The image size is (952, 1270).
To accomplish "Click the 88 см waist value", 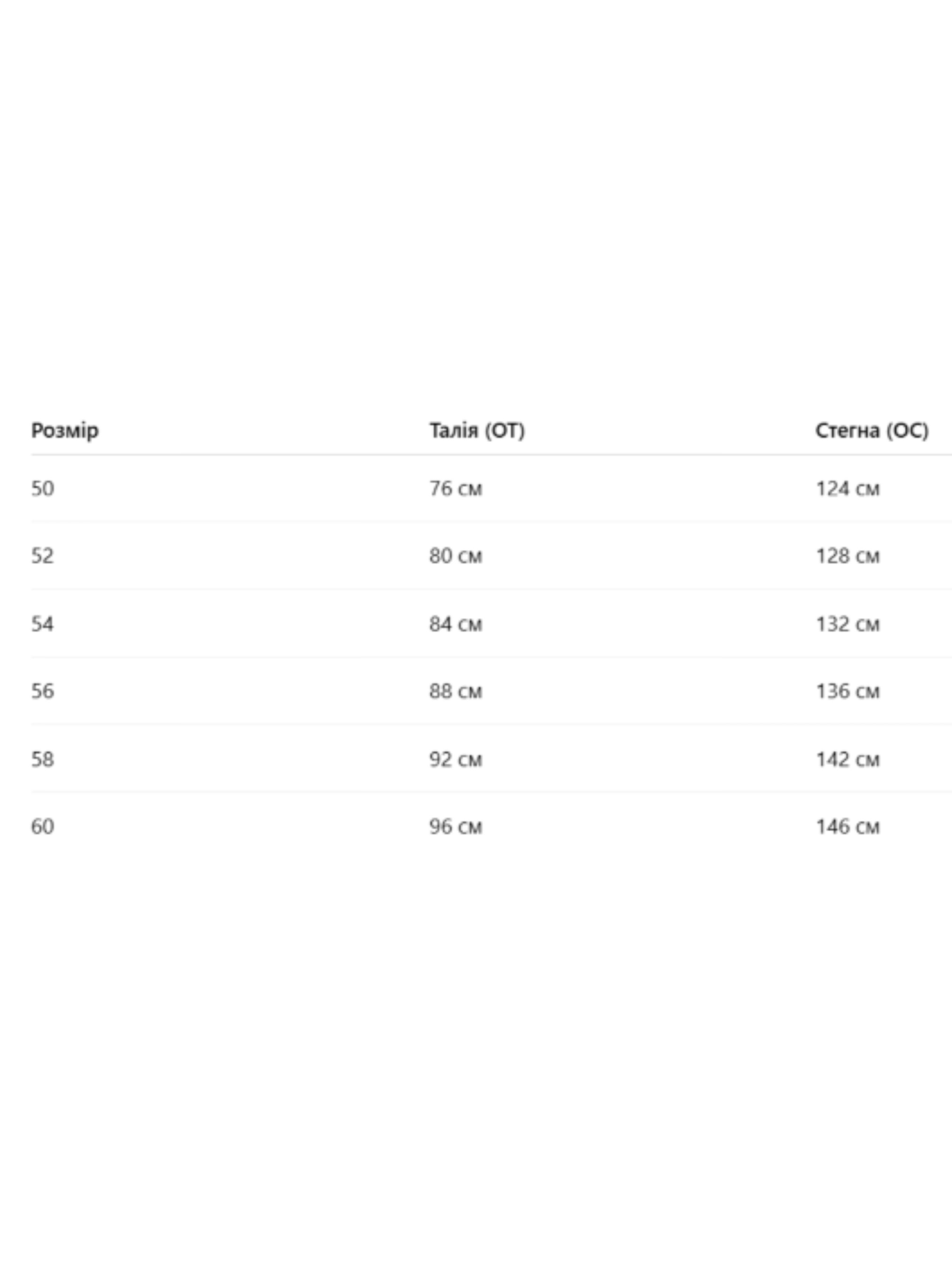I will (456, 691).
